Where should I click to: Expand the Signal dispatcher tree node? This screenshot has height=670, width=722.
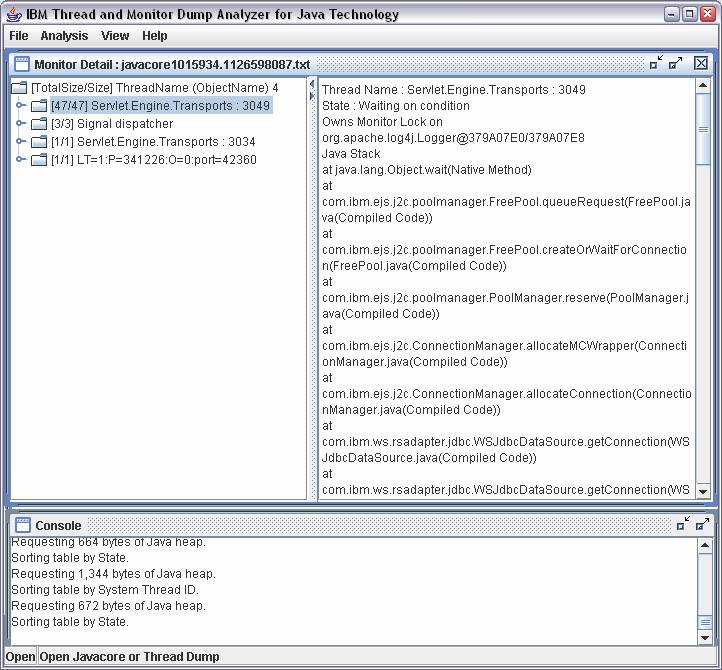pos(21,124)
